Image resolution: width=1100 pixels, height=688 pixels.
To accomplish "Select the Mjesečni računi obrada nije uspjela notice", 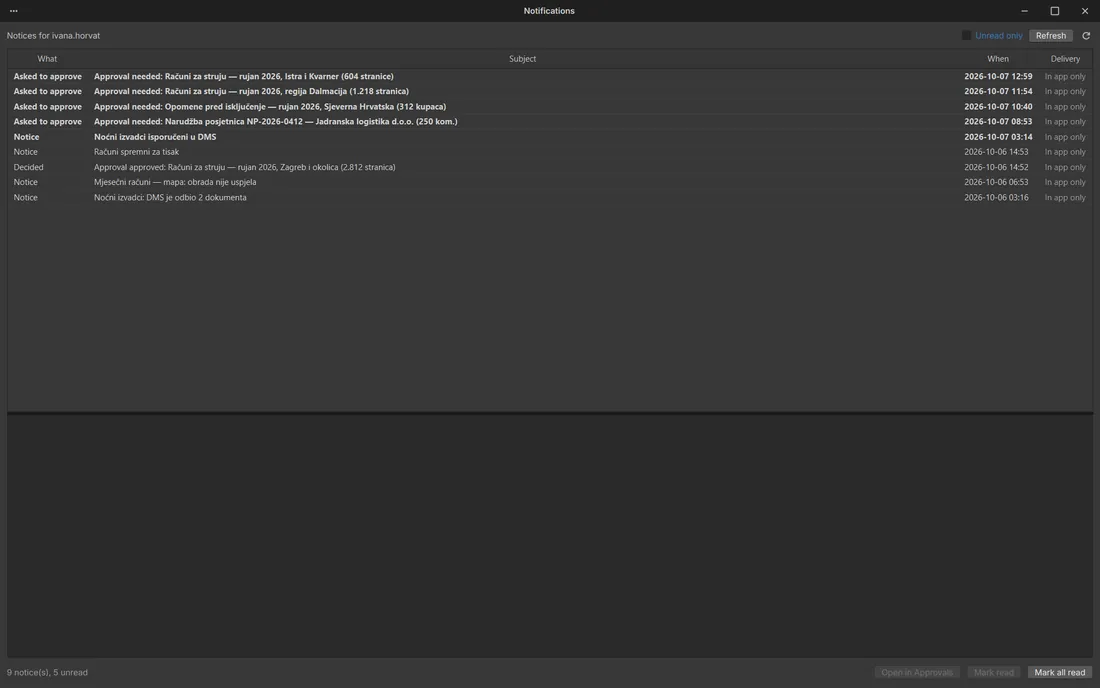I will click(549, 182).
